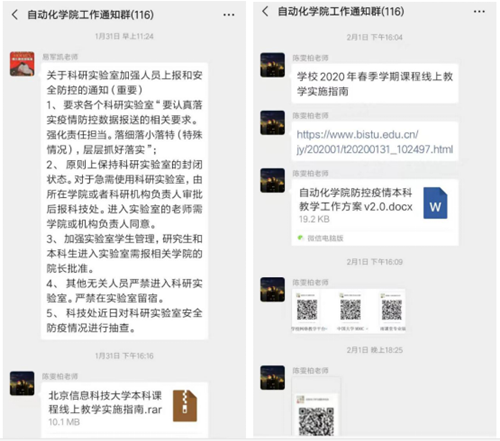
Task: View the rightmost QR code image
Action: pos(392,311)
